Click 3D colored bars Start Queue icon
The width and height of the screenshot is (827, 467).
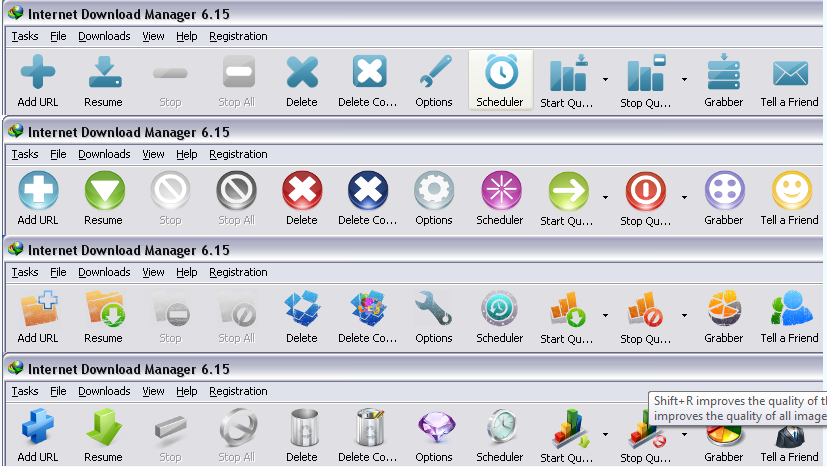click(x=570, y=428)
